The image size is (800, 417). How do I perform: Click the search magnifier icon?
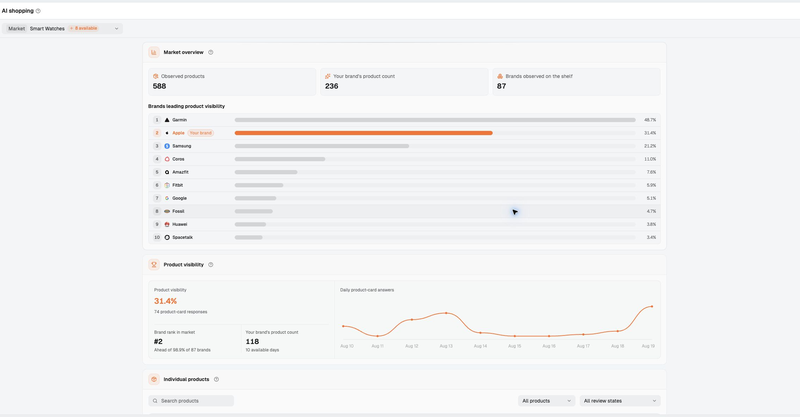(x=155, y=401)
